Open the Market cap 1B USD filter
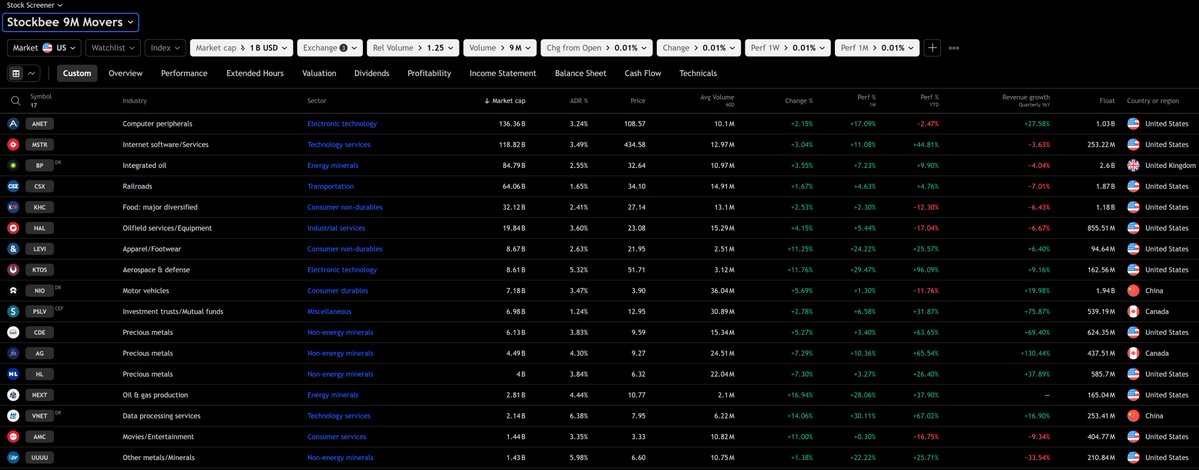Viewport: 1199px width, 470px height. [242, 47]
